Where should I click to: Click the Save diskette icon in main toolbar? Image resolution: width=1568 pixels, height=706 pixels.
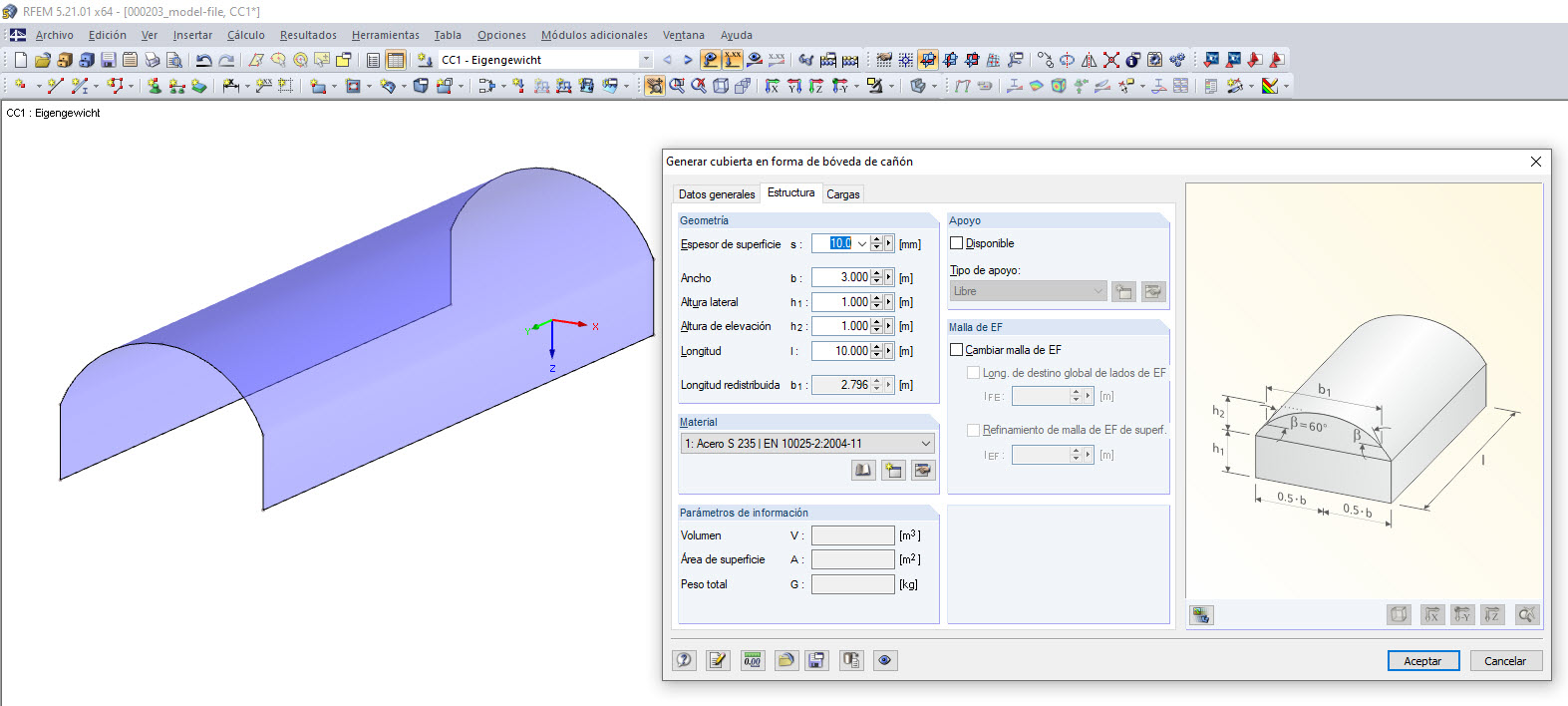(x=109, y=60)
